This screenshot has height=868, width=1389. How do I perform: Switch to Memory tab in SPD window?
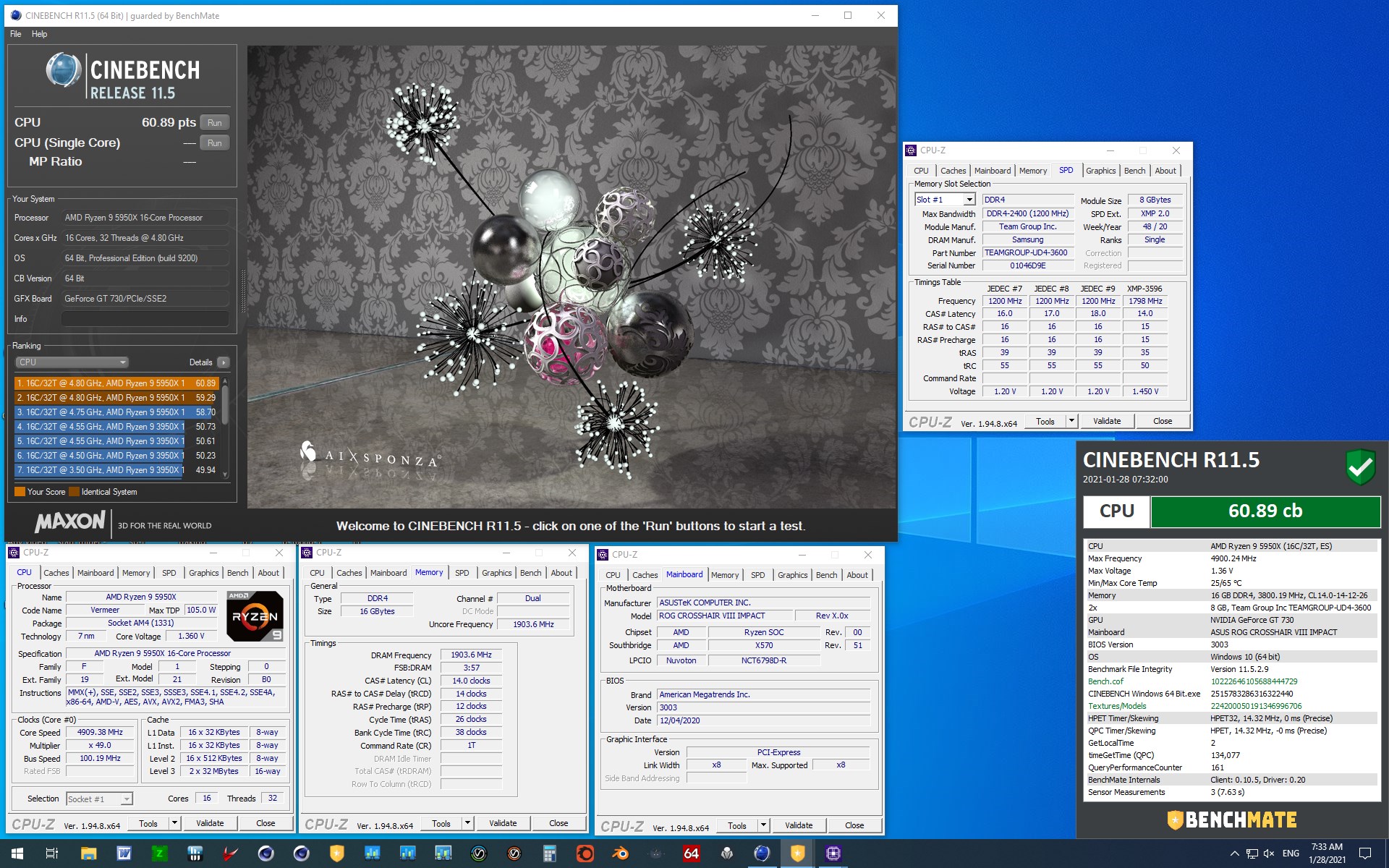click(x=1032, y=171)
